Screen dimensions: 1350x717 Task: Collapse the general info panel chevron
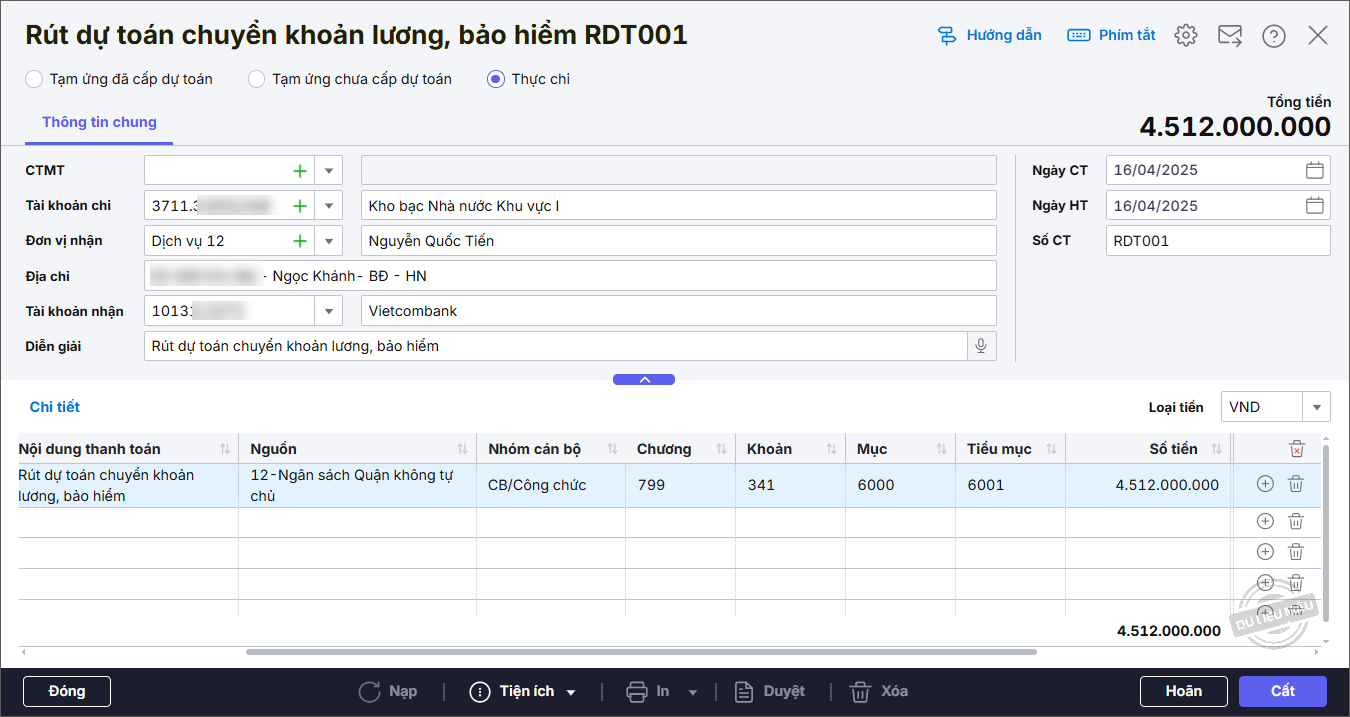click(x=644, y=380)
